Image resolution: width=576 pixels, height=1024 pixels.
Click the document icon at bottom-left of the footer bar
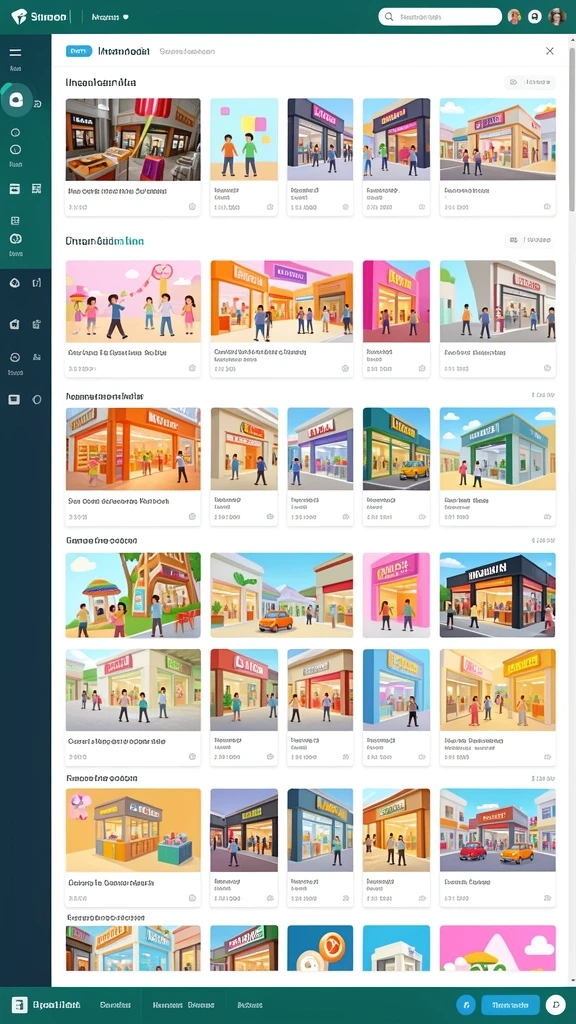click(20, 1004)
